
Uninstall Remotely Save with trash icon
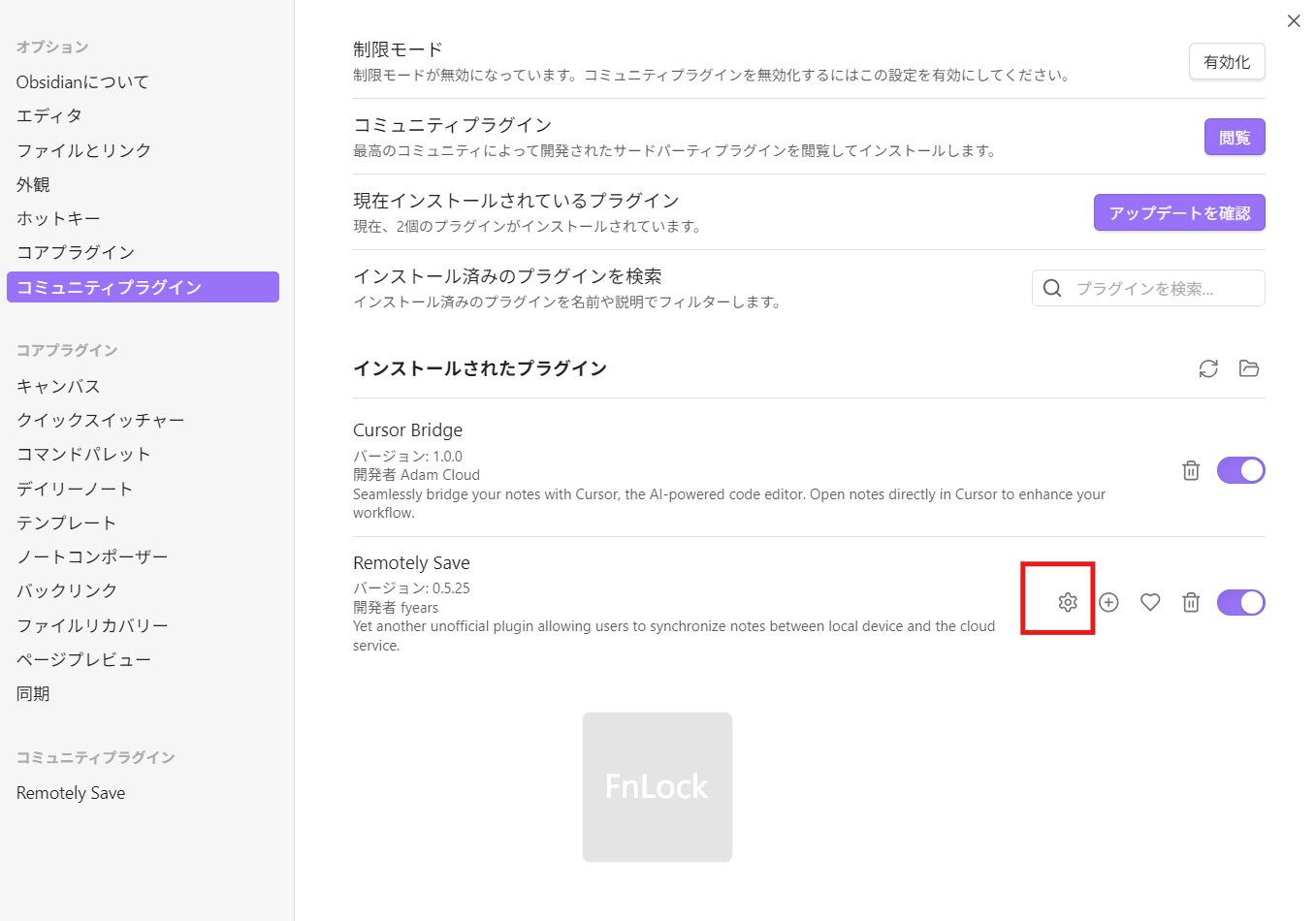pyautogui.click(x=1191, y=602)
